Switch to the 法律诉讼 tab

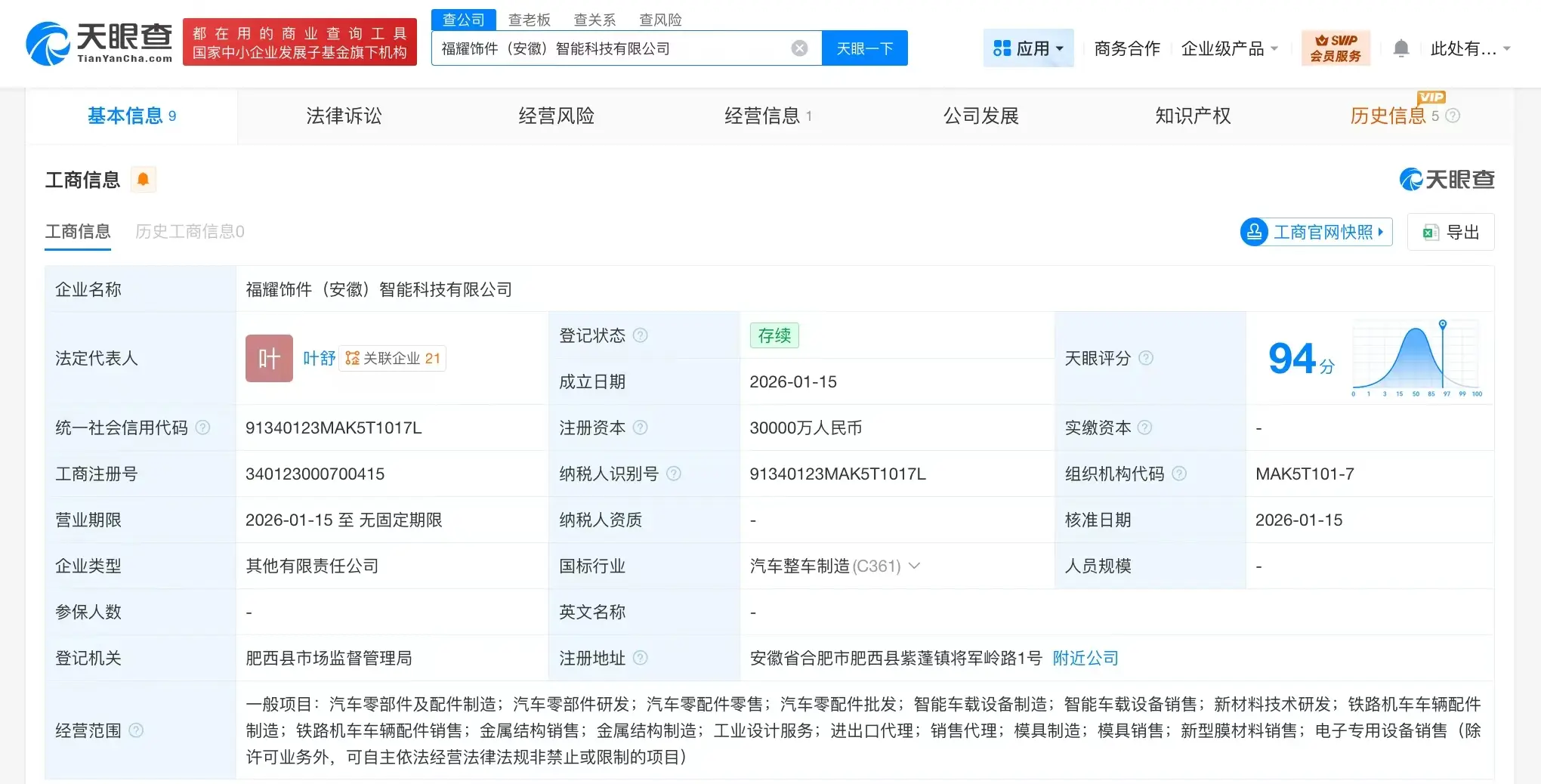click(344, 116)
